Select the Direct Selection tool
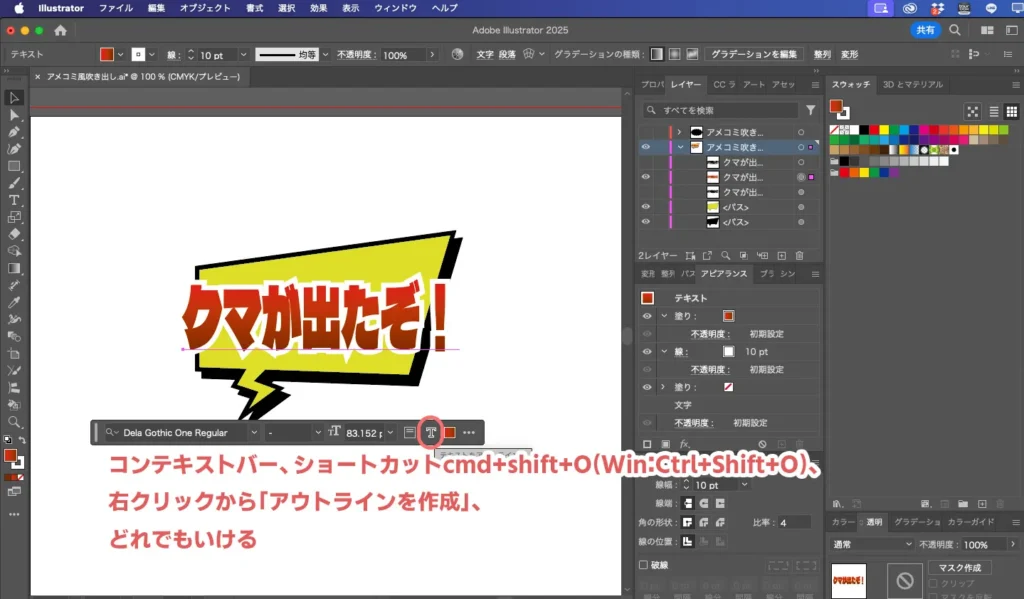 (x=14, y=115)
